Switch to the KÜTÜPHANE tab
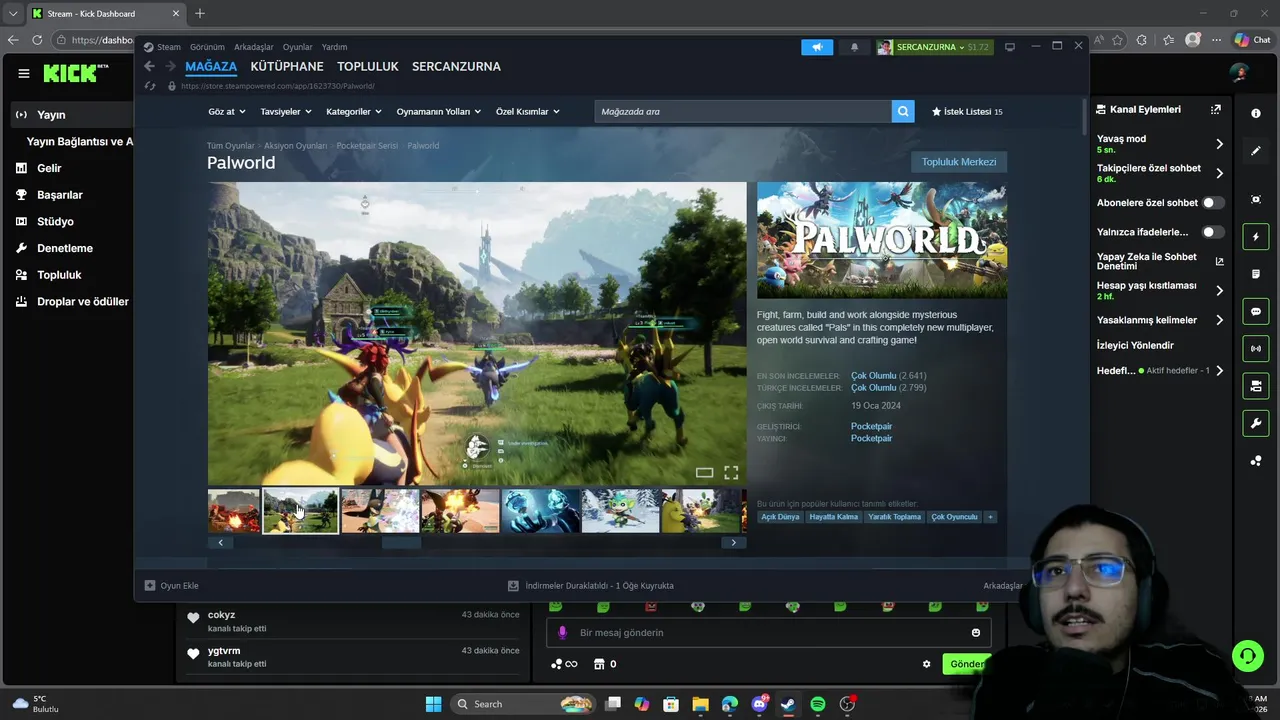1280x720 pixels. click(x=287, y=66)
